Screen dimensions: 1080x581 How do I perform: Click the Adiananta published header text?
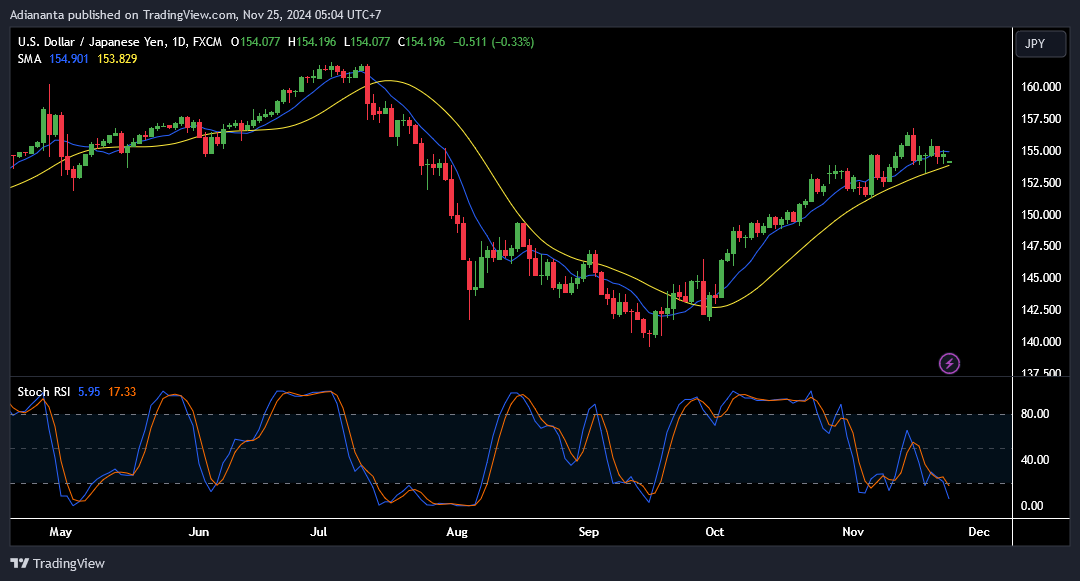(x=195, y=14)
